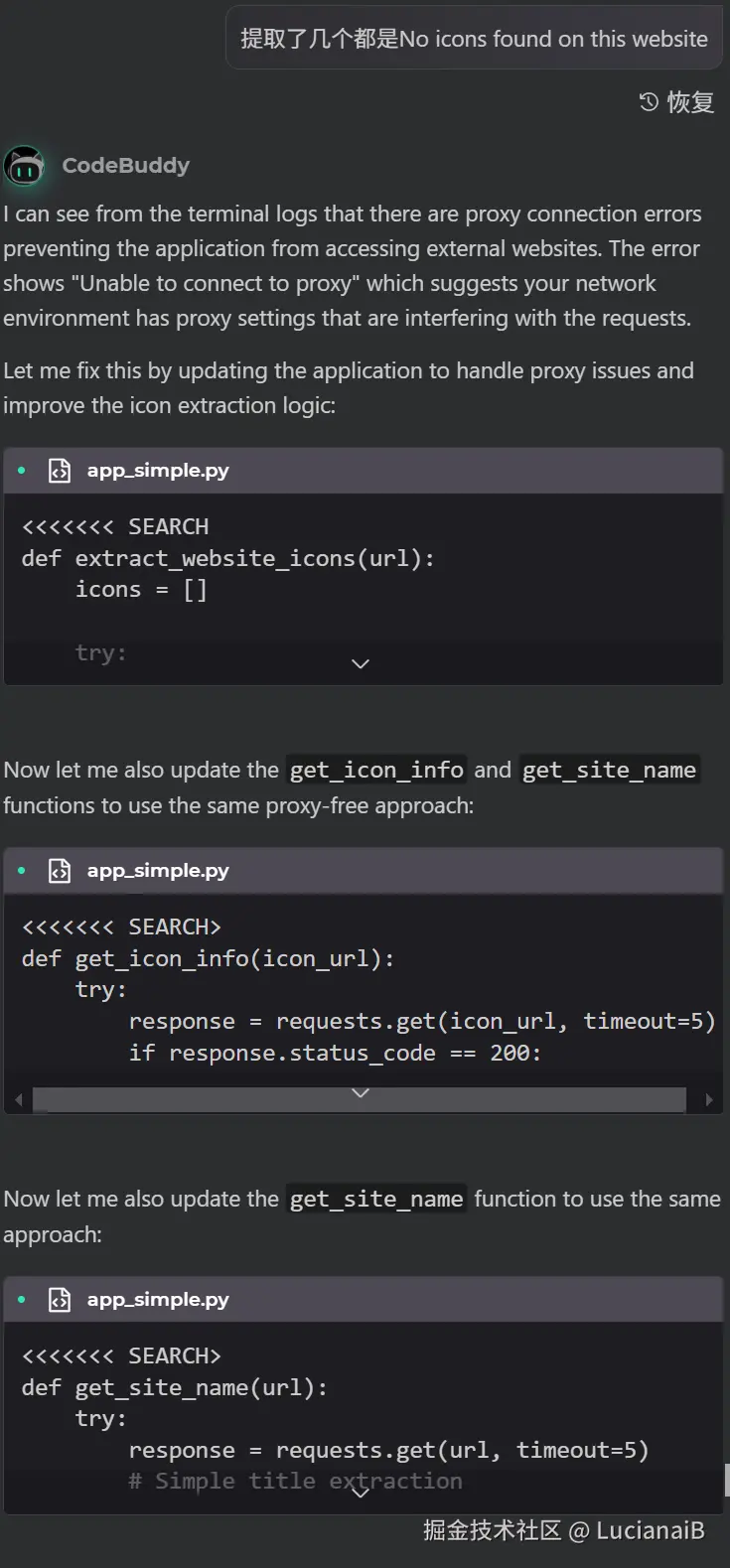Click user message about No icons found

[474, 39]
